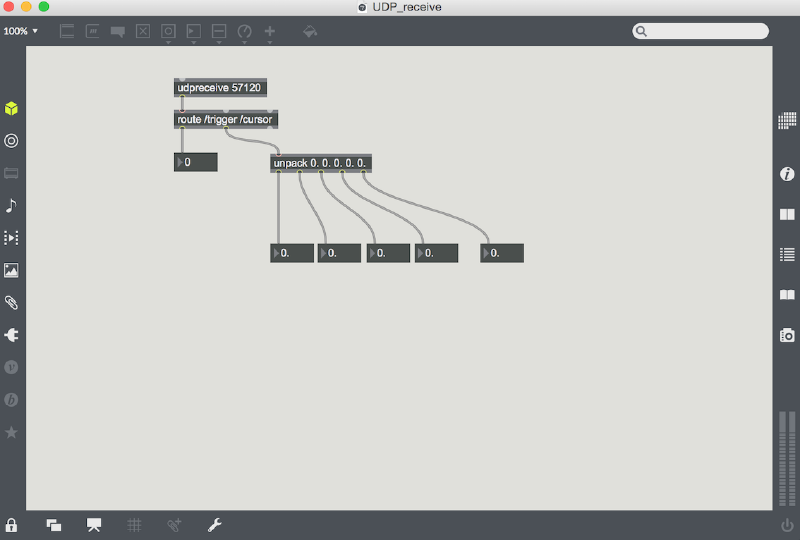Screen dimensions: 800x540
Task: Open the Max Console list icon
Action: (x=787, y=254)
